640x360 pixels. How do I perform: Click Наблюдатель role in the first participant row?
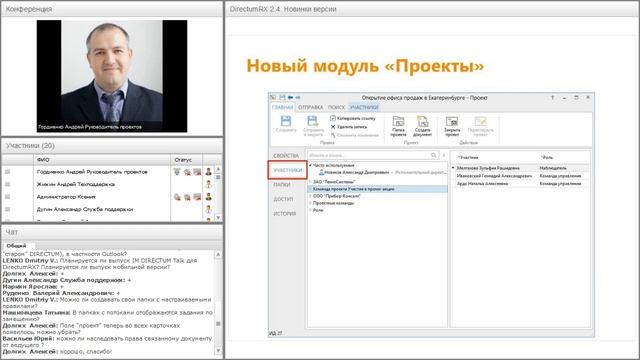click(x=553, y=168)
